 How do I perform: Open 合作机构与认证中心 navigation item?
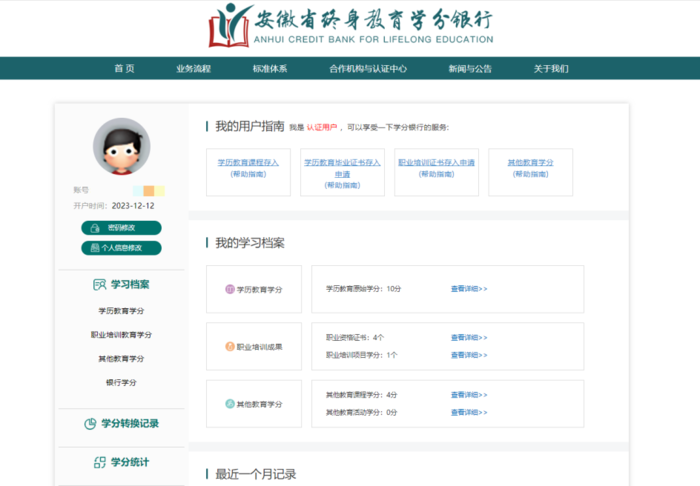pos(368,69)
